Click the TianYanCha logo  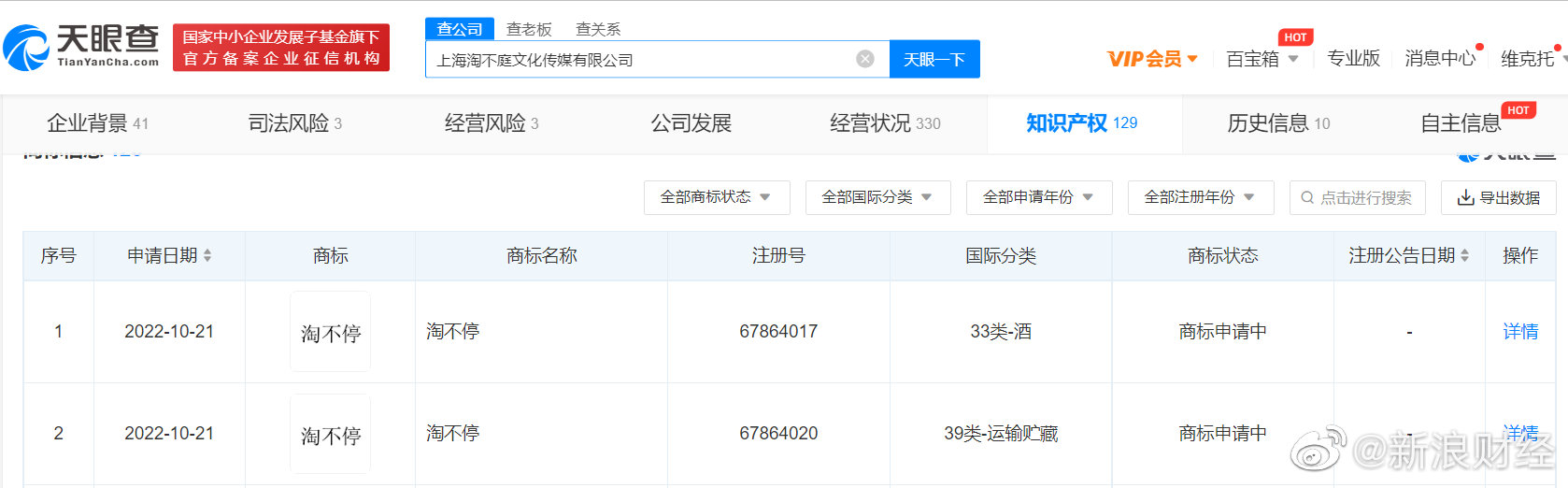[x=82, y=47]
